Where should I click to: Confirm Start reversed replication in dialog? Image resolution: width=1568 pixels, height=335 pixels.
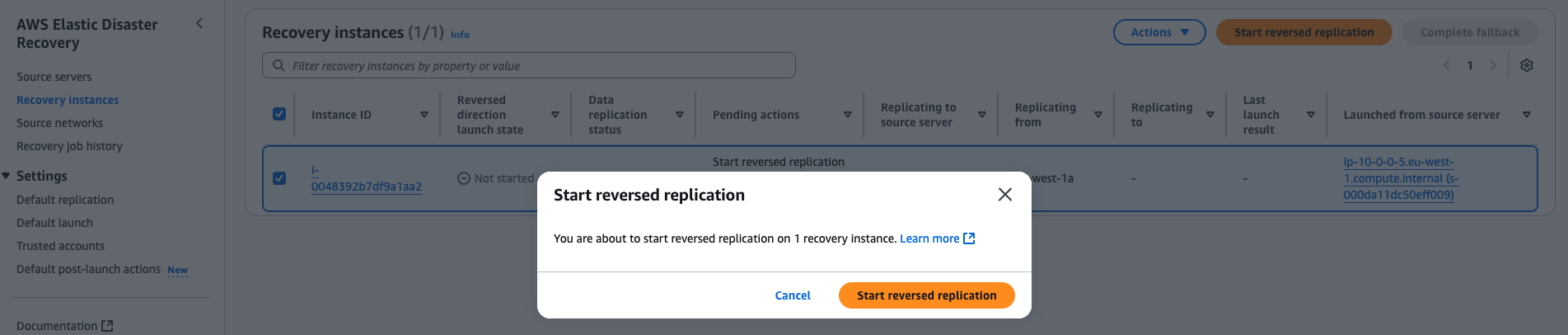926,295
